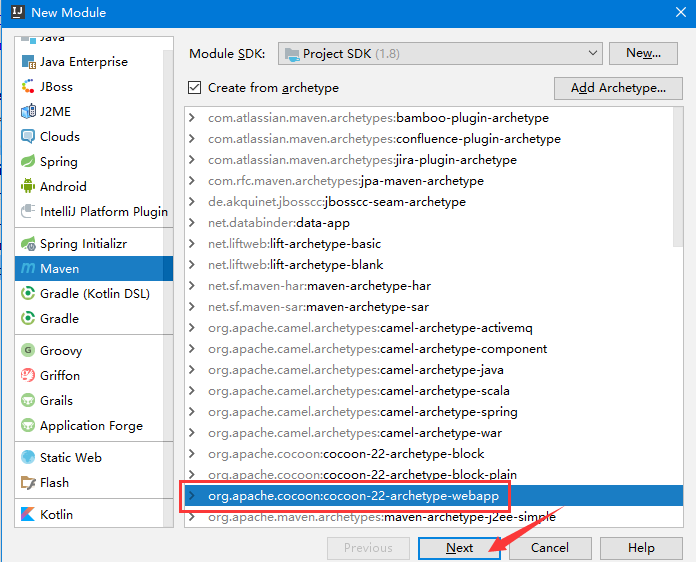Toggle Create from archetype checkbox
The width and height of the screenshot is (696, 562).
[194, 87]
